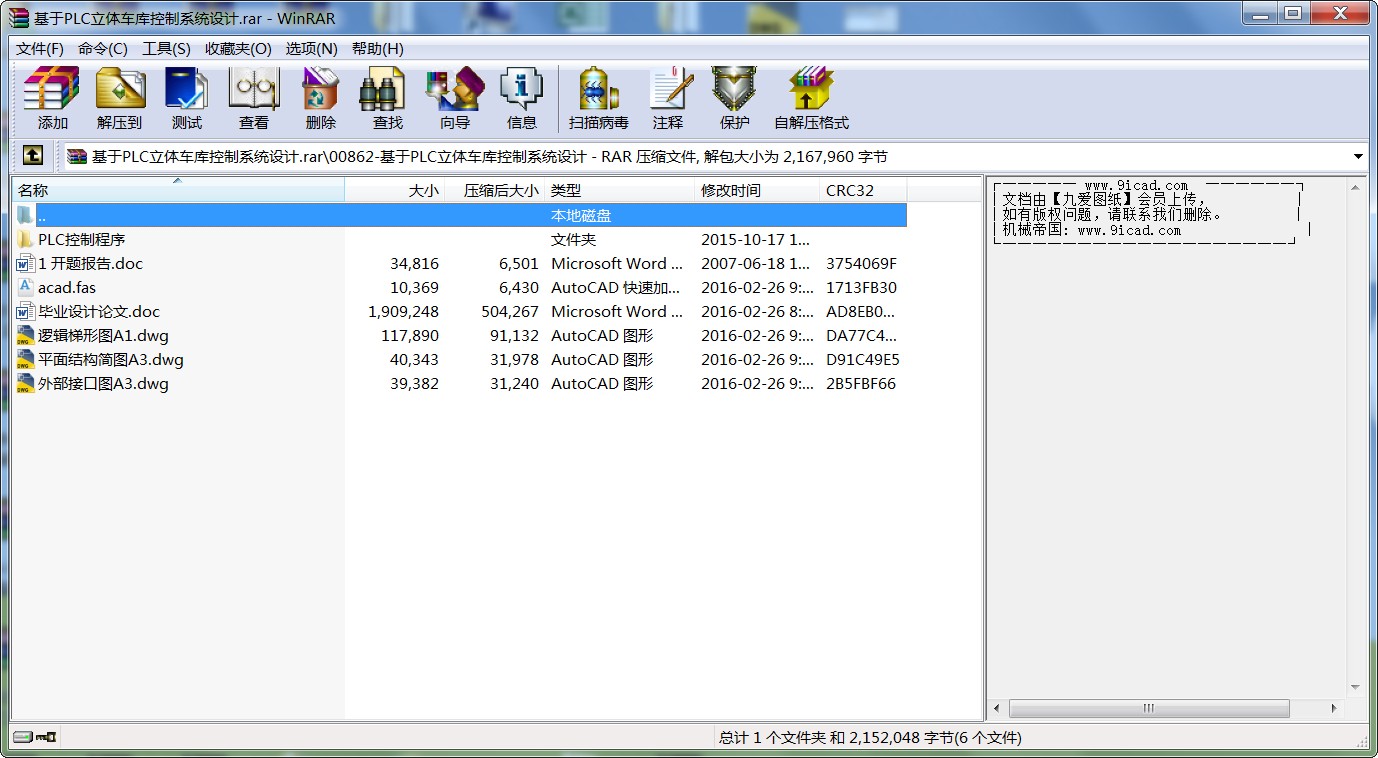Select the file 平面结构简图A3.dwg
Image resolution: width=1378 pixels, height=758 pixels.
click(x=111, y=359)
